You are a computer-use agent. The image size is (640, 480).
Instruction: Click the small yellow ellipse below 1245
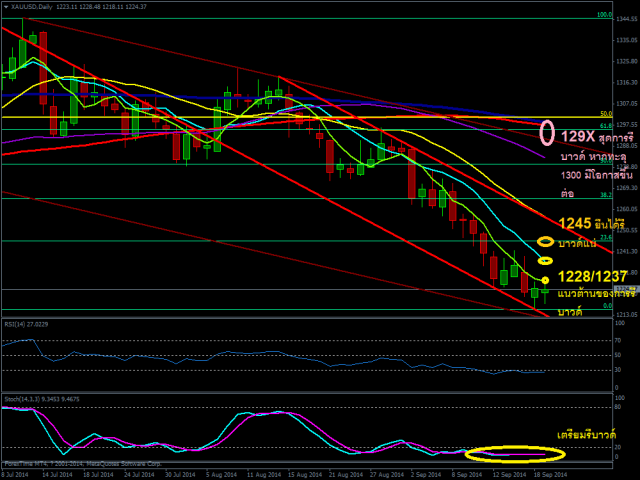point(545,261)
